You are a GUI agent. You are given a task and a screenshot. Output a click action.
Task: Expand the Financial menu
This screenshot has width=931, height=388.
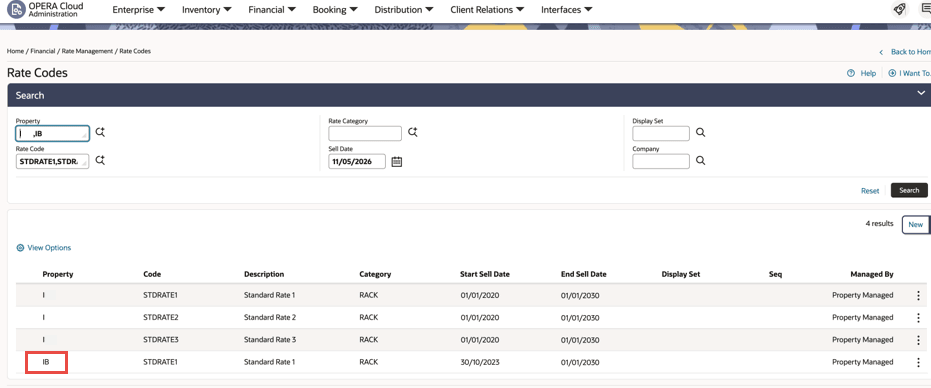(x=272, y=10)
